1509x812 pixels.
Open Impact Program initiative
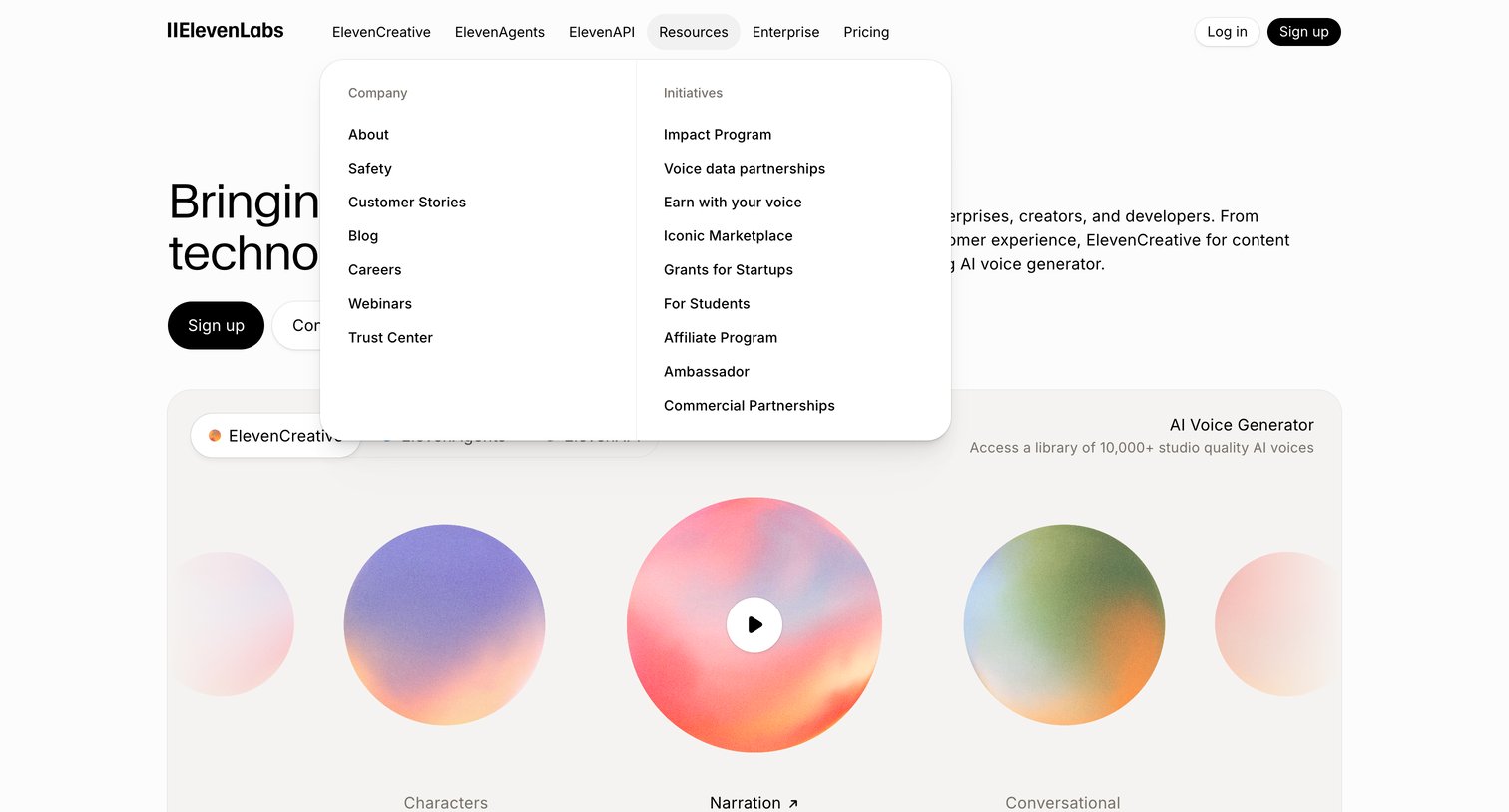[x=718, y=134]
